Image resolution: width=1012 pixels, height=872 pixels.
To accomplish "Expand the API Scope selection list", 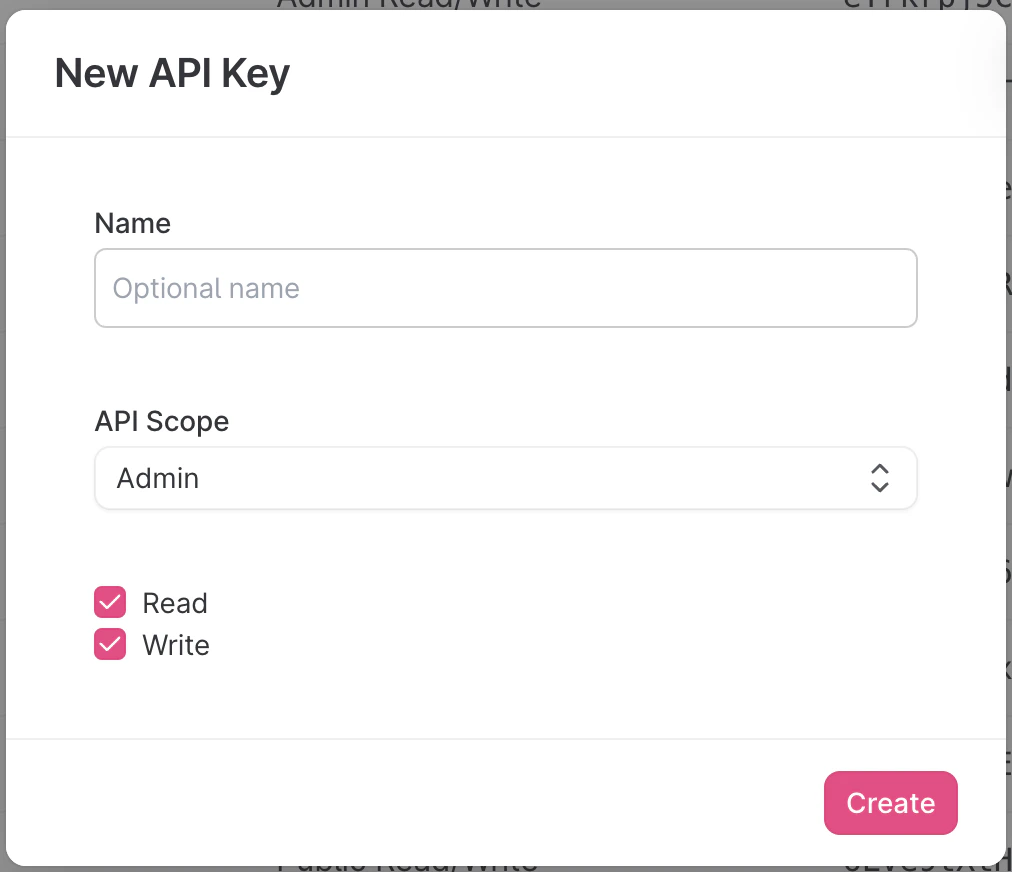I will pyautogui.click(x=506, y=478).
